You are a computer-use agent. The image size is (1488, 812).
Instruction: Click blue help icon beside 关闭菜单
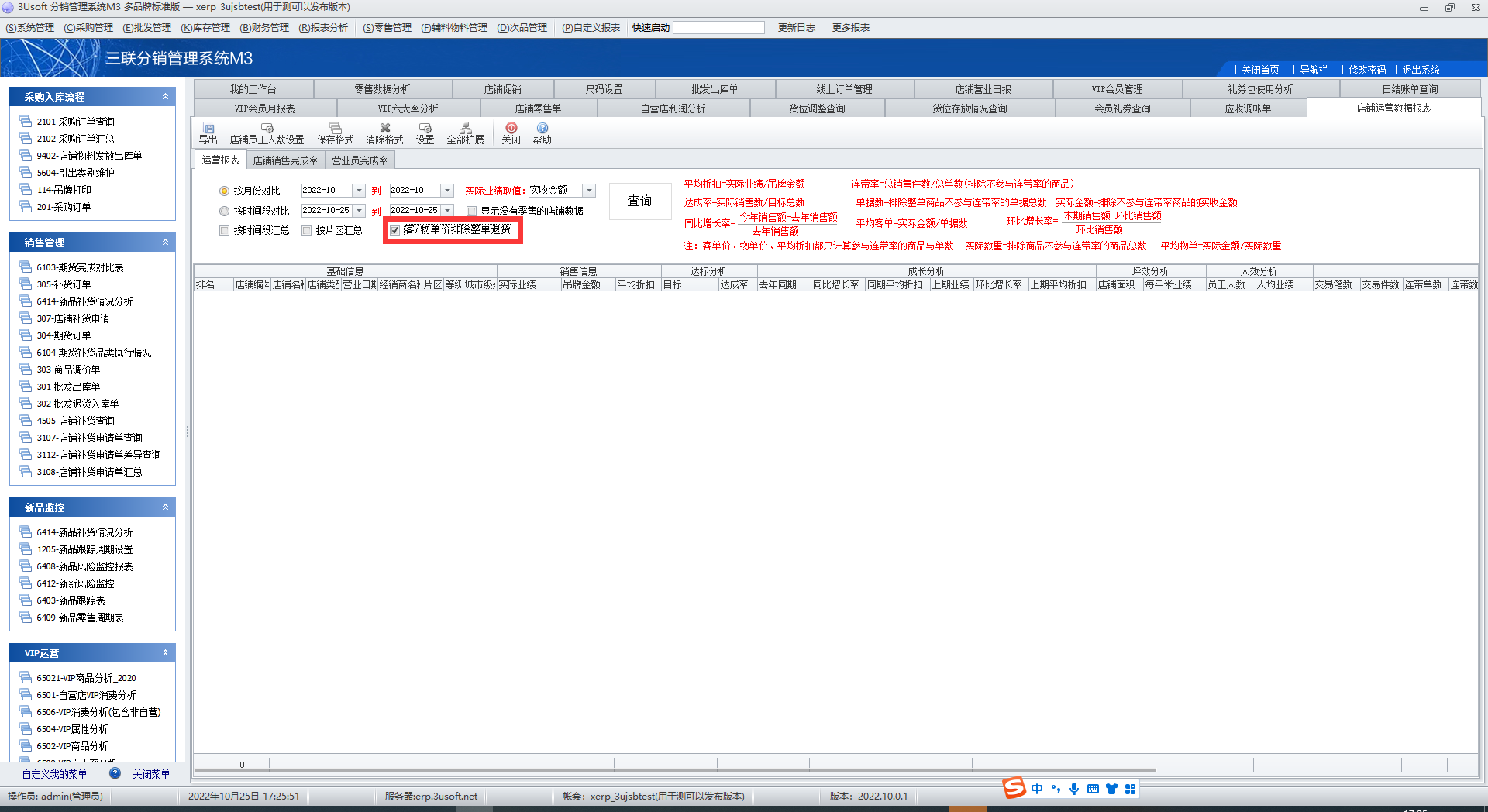pyautogui.click(x=115, y=773)
